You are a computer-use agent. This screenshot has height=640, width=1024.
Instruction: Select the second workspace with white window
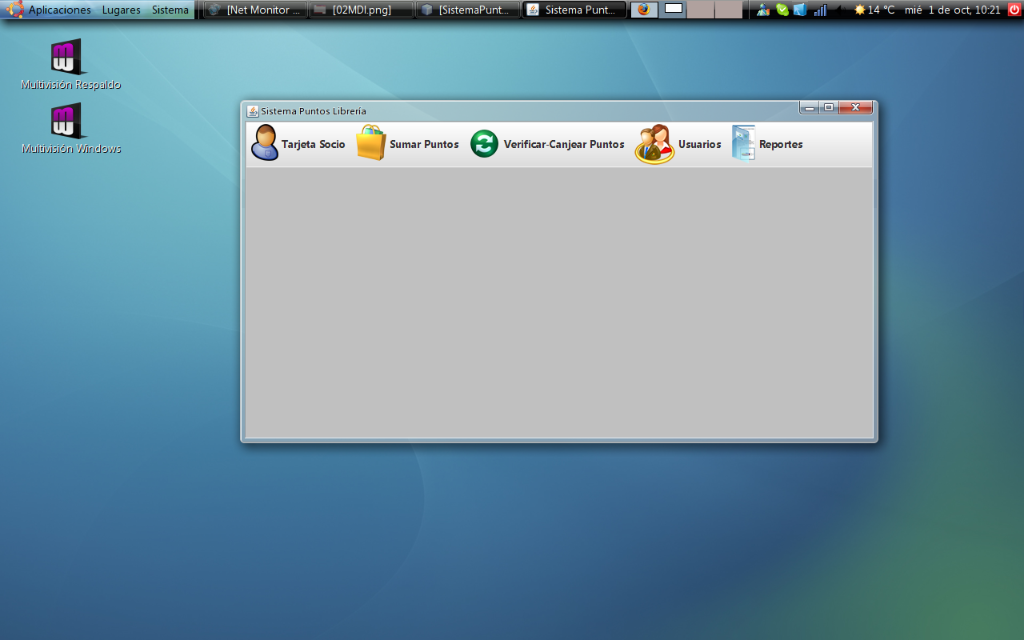[x=673, y=9]
